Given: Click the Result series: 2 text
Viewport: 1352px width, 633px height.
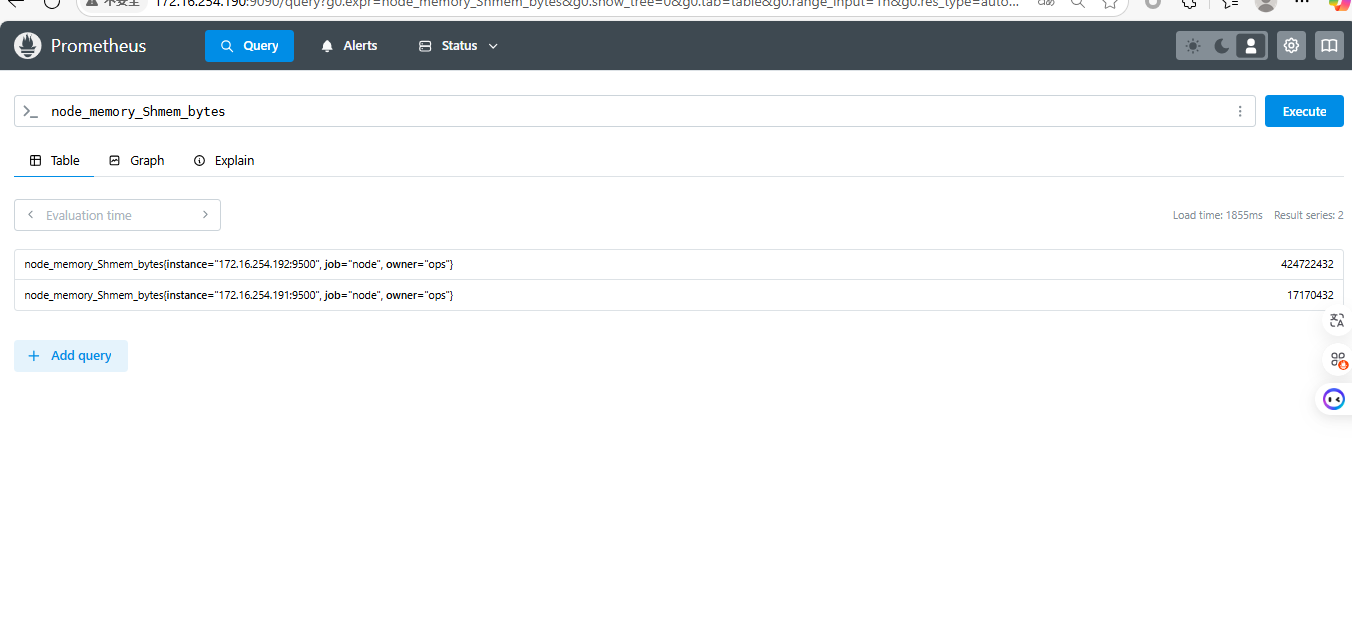Looking at the screenshot, I should point(1309,215).
